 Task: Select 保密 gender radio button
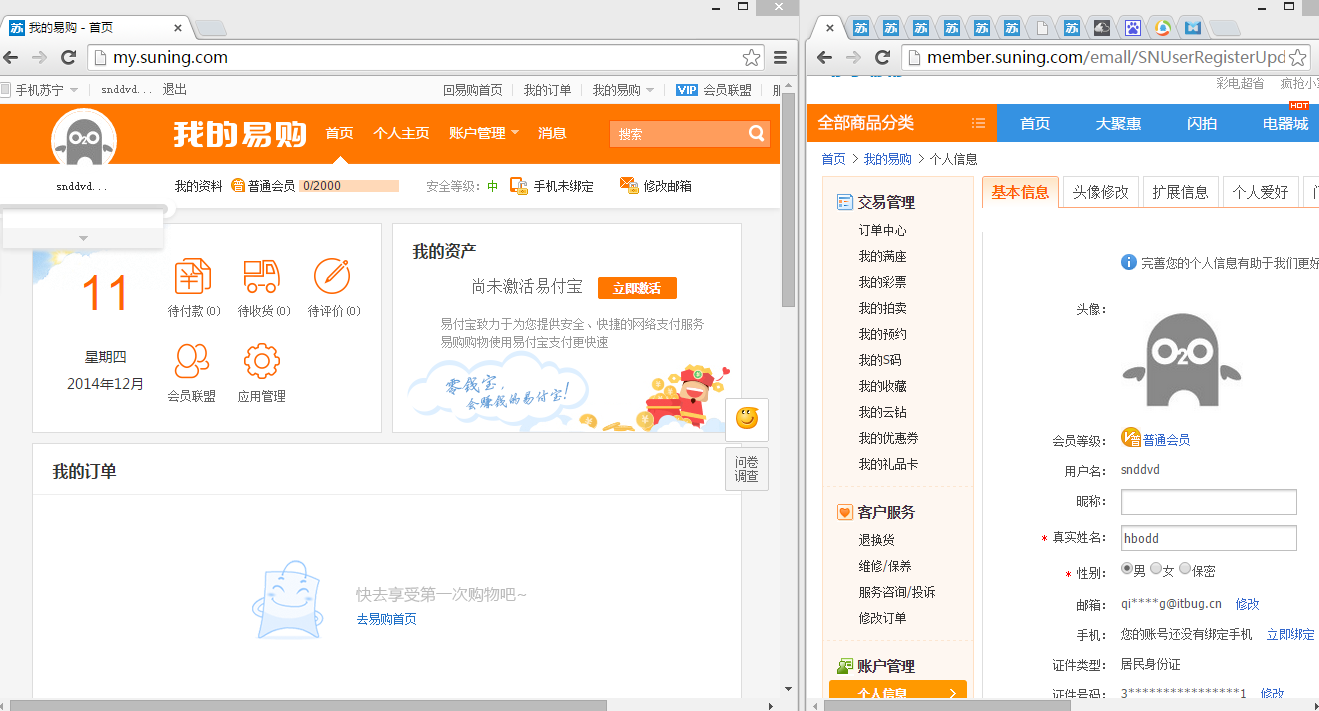point(1185,569)
